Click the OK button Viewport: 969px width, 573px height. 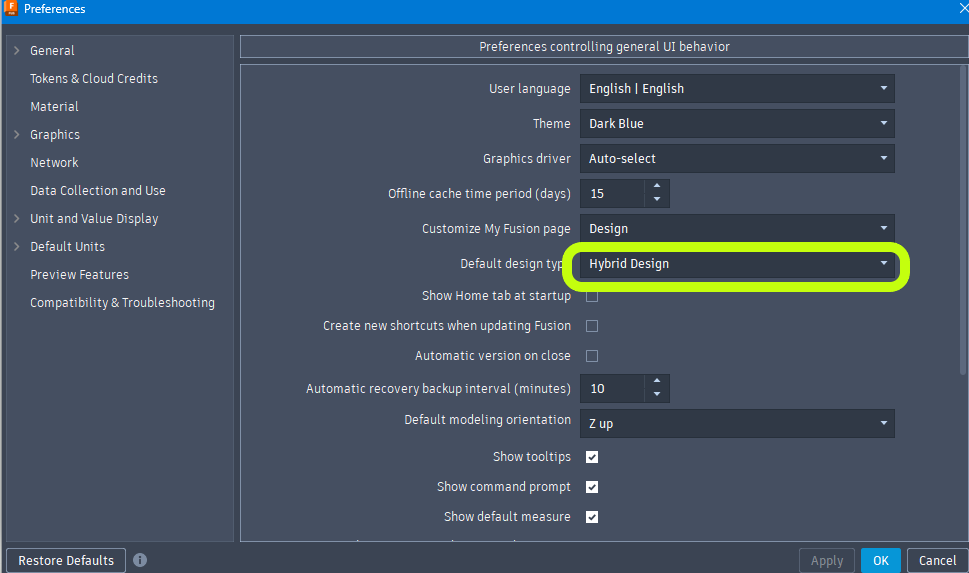[880, 560]
